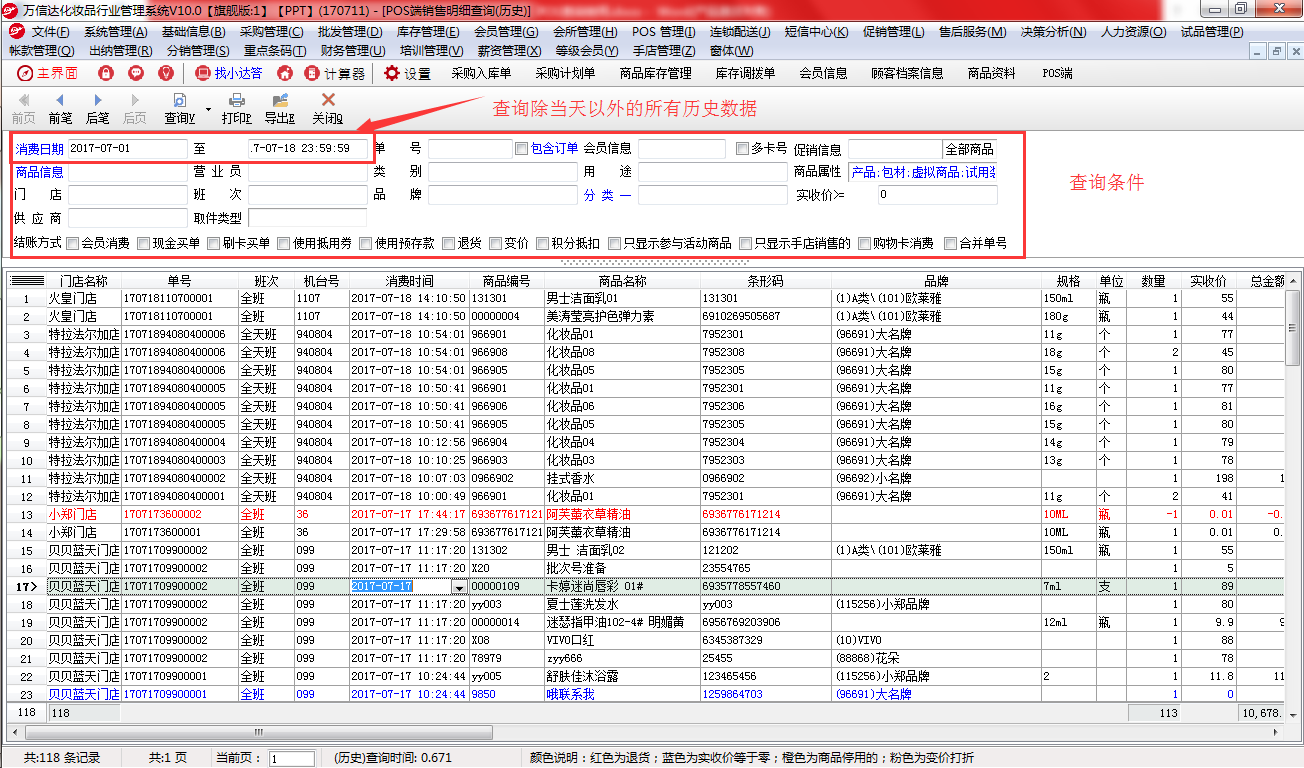Sort by the 消费时间 column header
Image resolution: width=1304 pixels, height=768 pixels.
tap(409, 281)
